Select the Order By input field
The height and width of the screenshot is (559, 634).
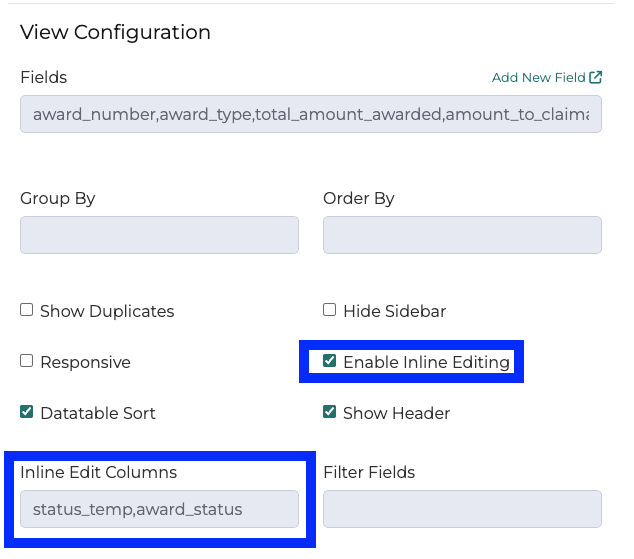[462, 235]
